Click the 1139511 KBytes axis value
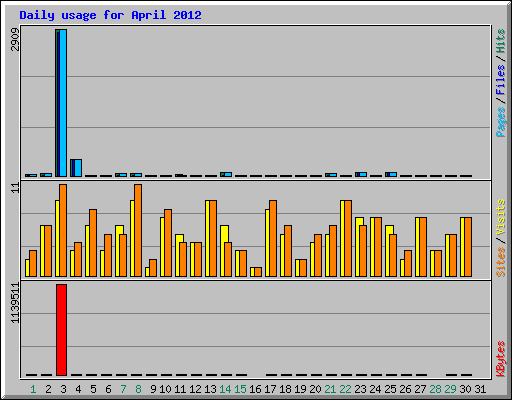512x400 pixels. (x=15, y=303)
